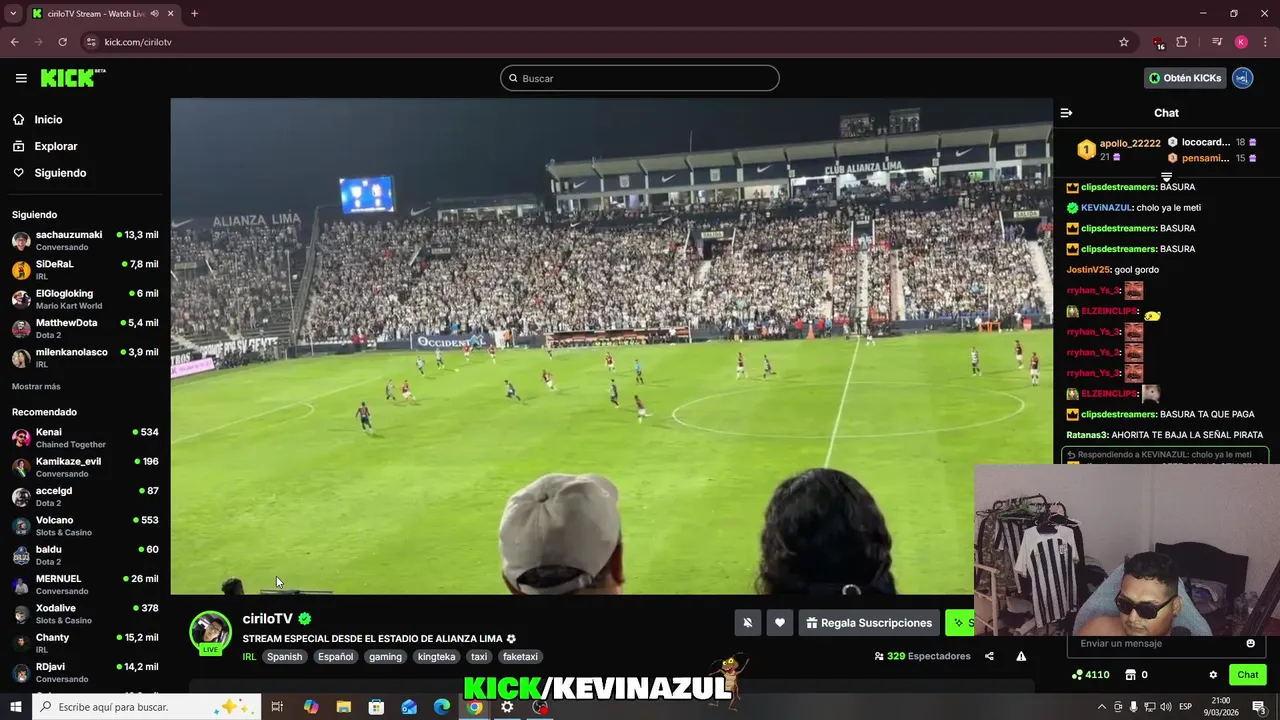Report stream with warning triangle icon
The width and height of the screenshot is (1280, 720).
[1021, 657]
